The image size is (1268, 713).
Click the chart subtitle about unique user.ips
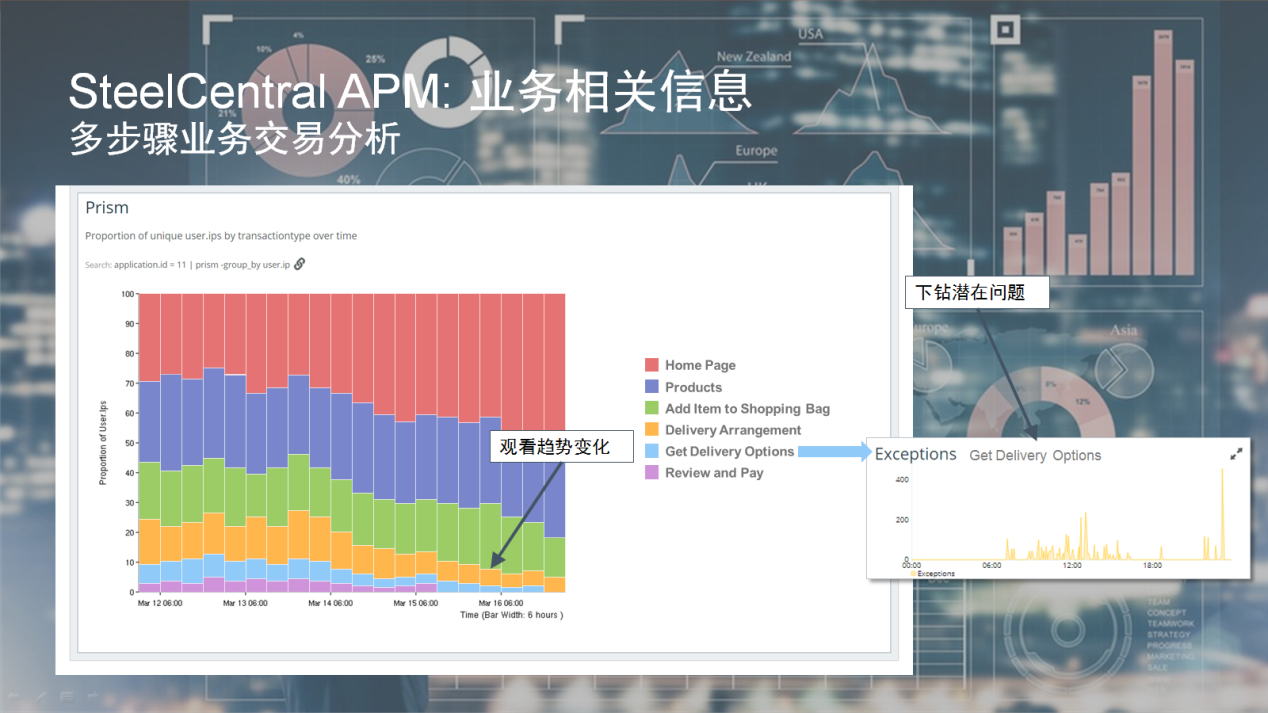(221, 236)
